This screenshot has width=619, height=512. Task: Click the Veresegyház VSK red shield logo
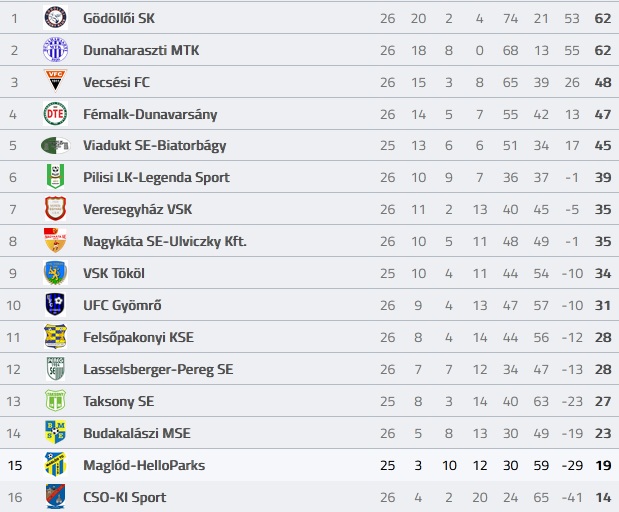(55, 209)
